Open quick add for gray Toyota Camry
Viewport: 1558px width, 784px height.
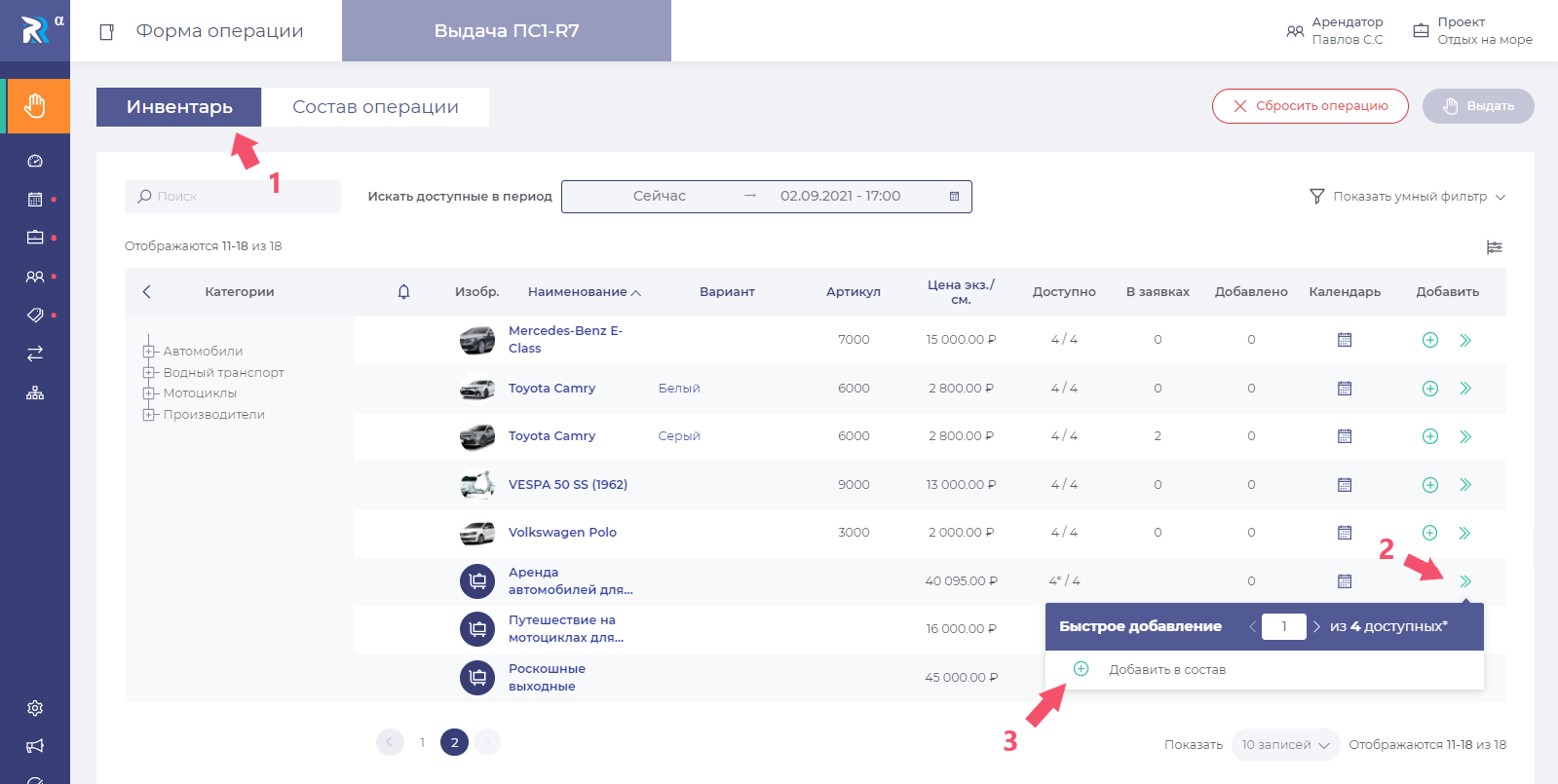(1465, 436)
